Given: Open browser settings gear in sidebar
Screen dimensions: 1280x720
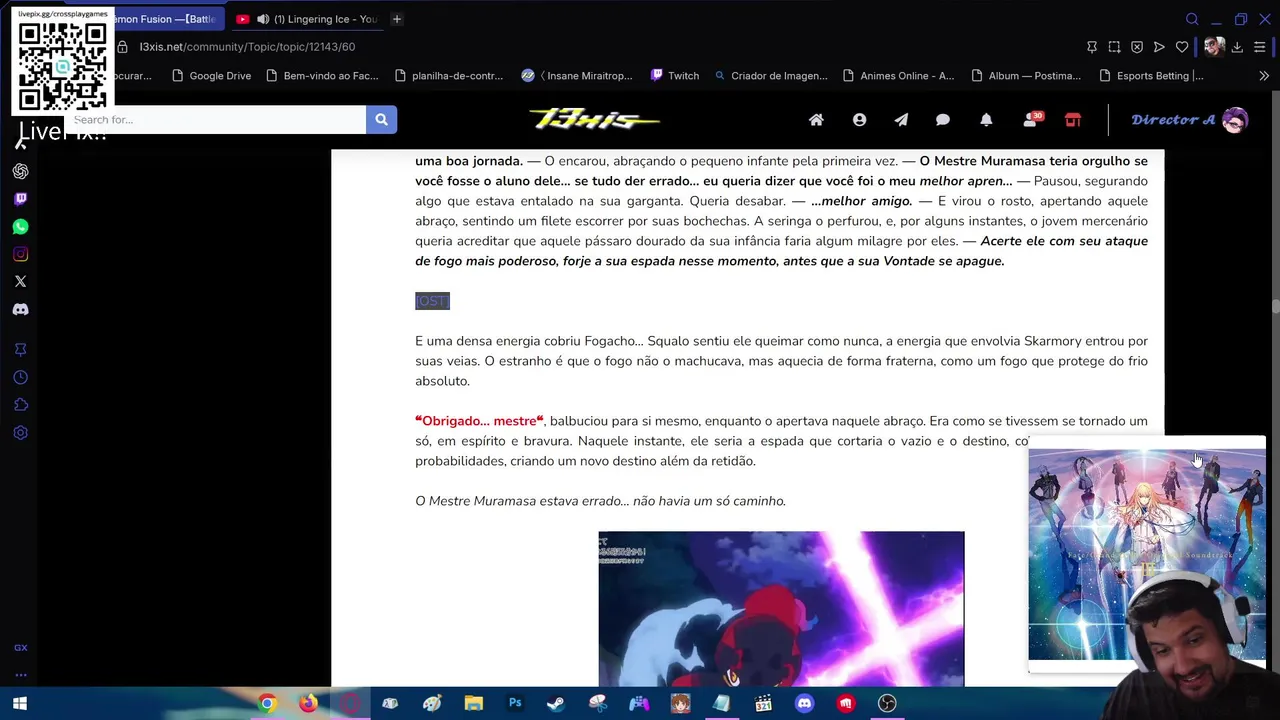Looking at the screenshot, I should click(x=20, y=433).
